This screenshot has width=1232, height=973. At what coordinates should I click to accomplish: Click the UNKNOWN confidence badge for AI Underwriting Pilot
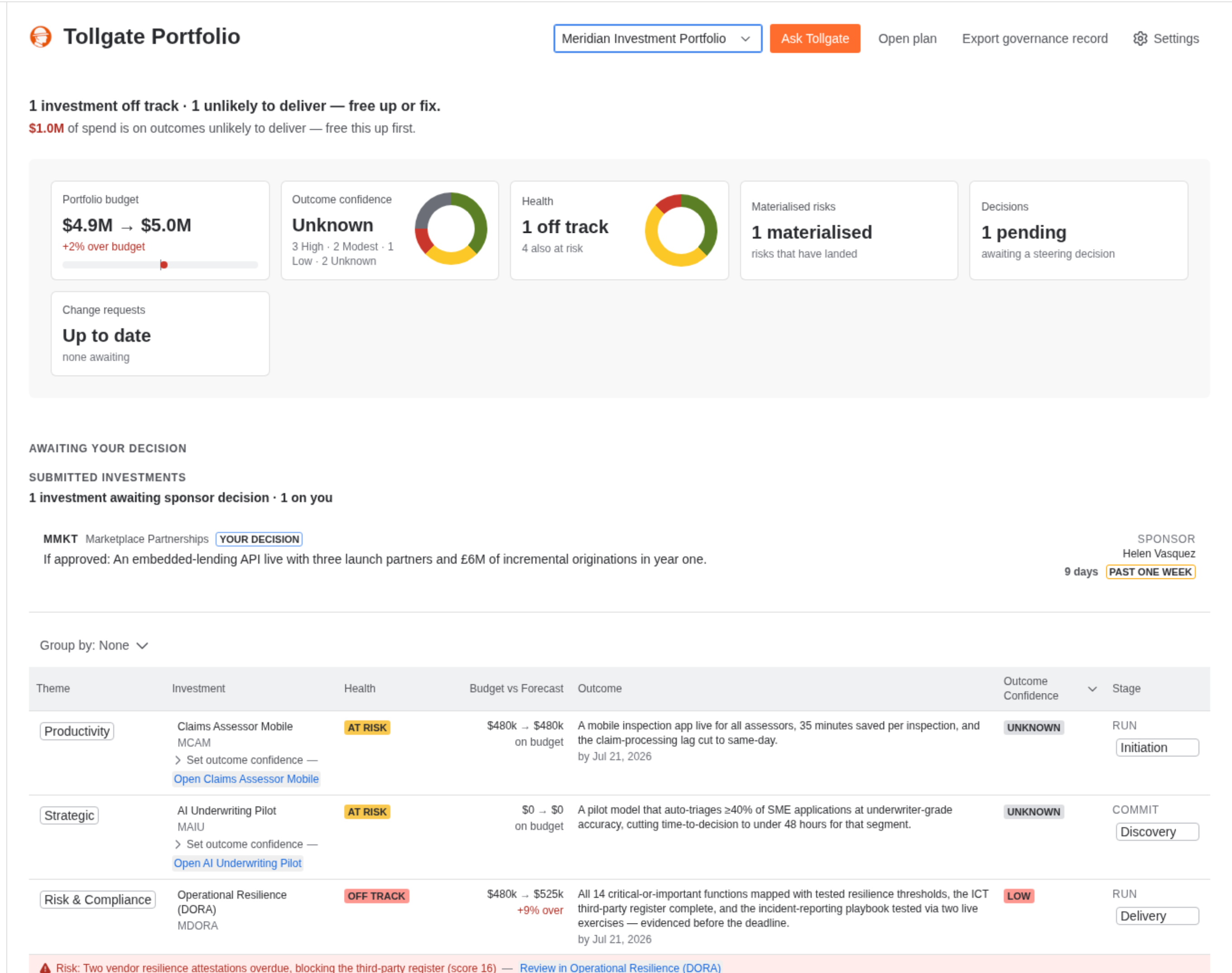[x=1033, y=812]
